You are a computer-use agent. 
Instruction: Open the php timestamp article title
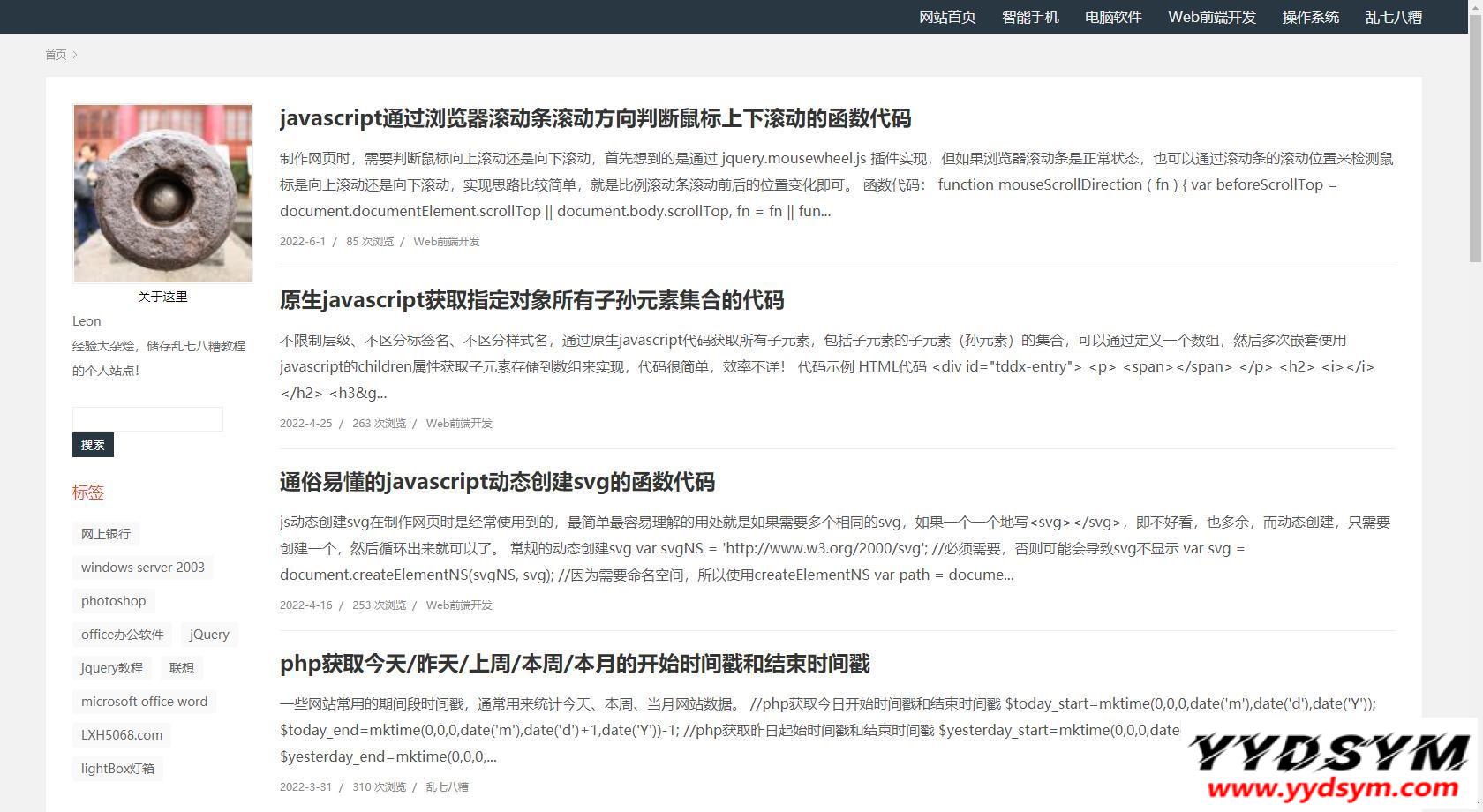pos(575,664)
